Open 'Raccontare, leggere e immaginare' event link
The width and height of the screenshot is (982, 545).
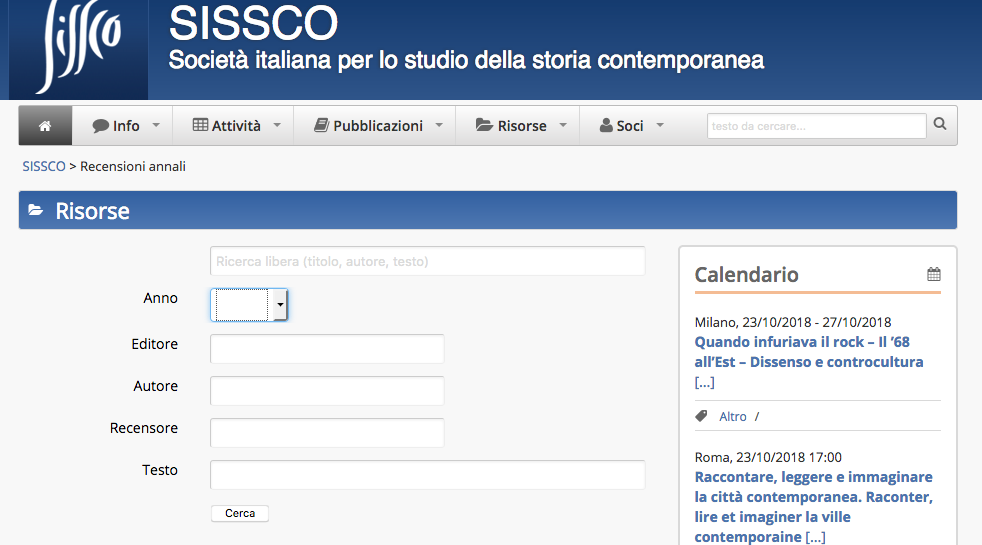(x=813, y=497)
